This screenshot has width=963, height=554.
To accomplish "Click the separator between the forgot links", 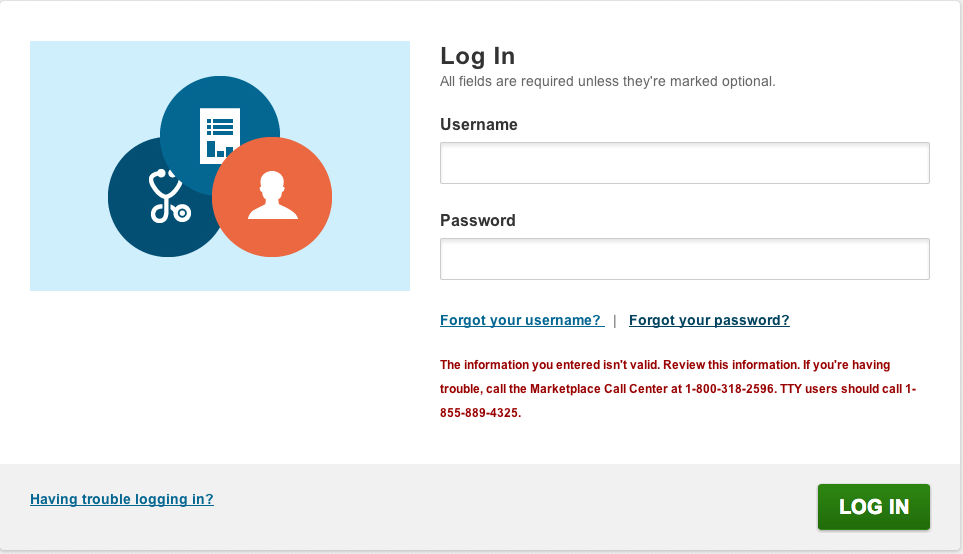I will [615, 321].
